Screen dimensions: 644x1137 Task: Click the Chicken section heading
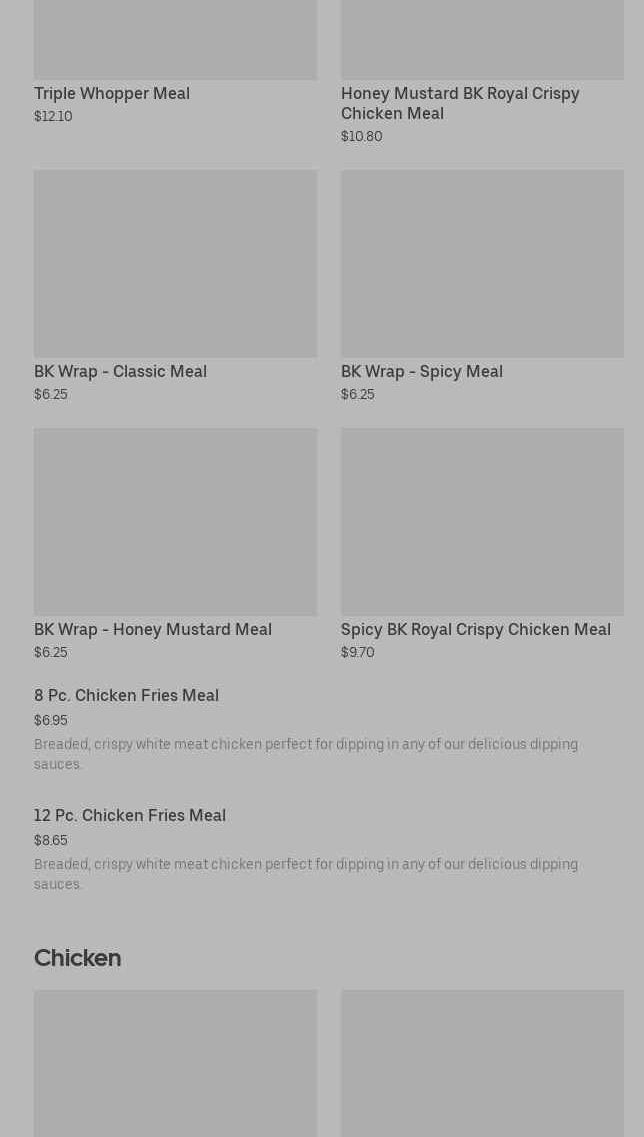click(x=78, y=958)
